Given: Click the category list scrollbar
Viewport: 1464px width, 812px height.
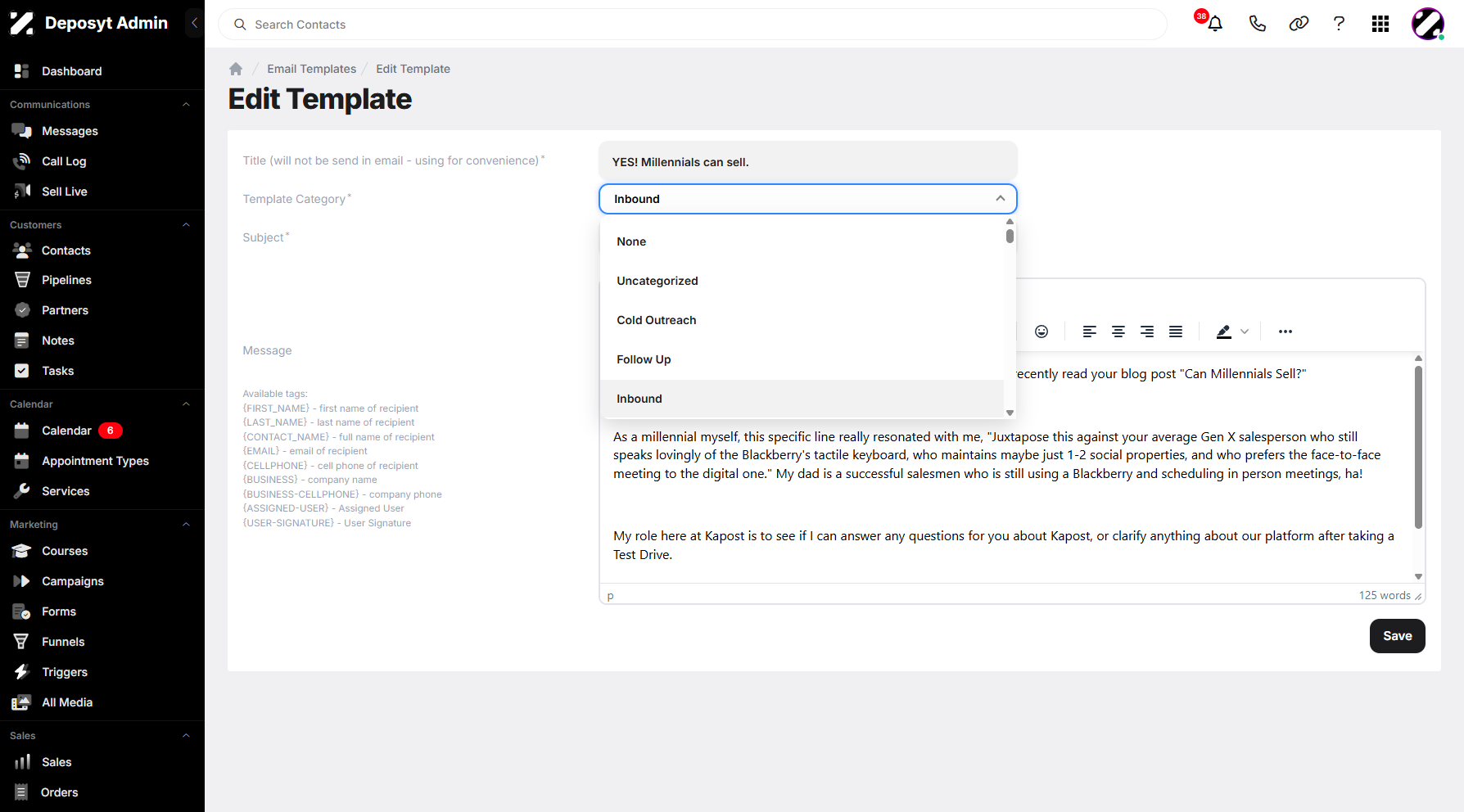Looking at the screenshot, I should pyautogui.click(x=1010, y=236).
